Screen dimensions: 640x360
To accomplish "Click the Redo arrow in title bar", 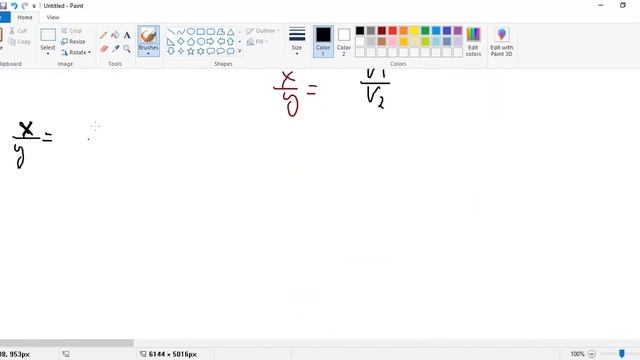I will click(x=25, y=6).
